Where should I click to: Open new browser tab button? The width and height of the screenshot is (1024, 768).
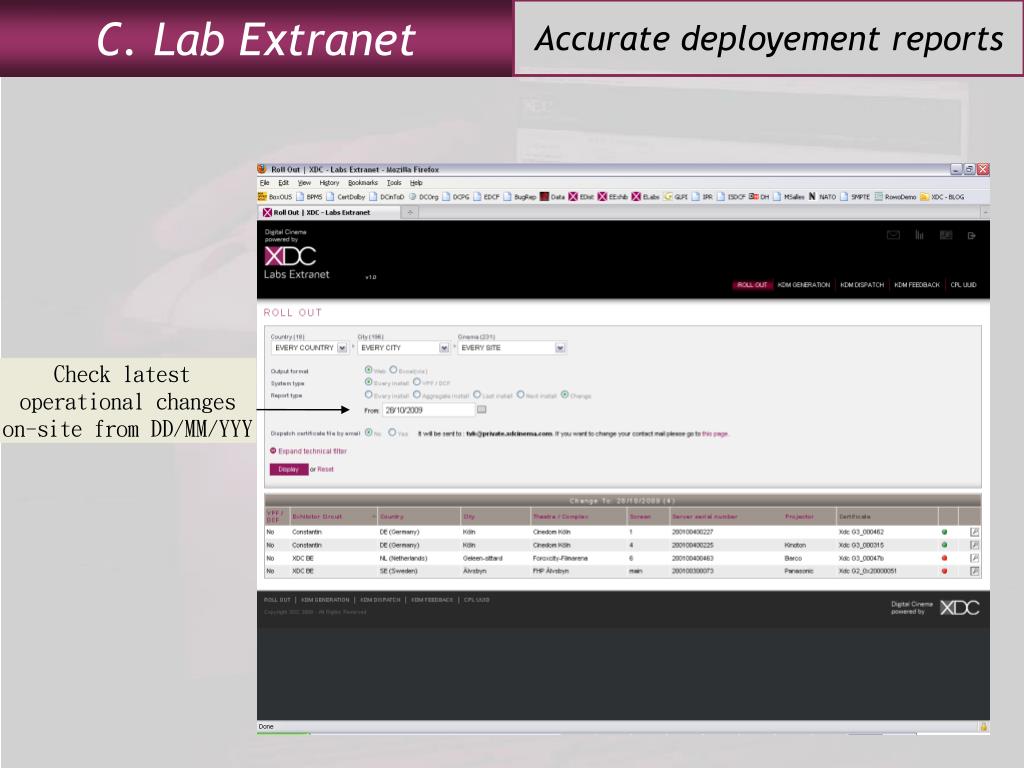click(x=410, y=212)
